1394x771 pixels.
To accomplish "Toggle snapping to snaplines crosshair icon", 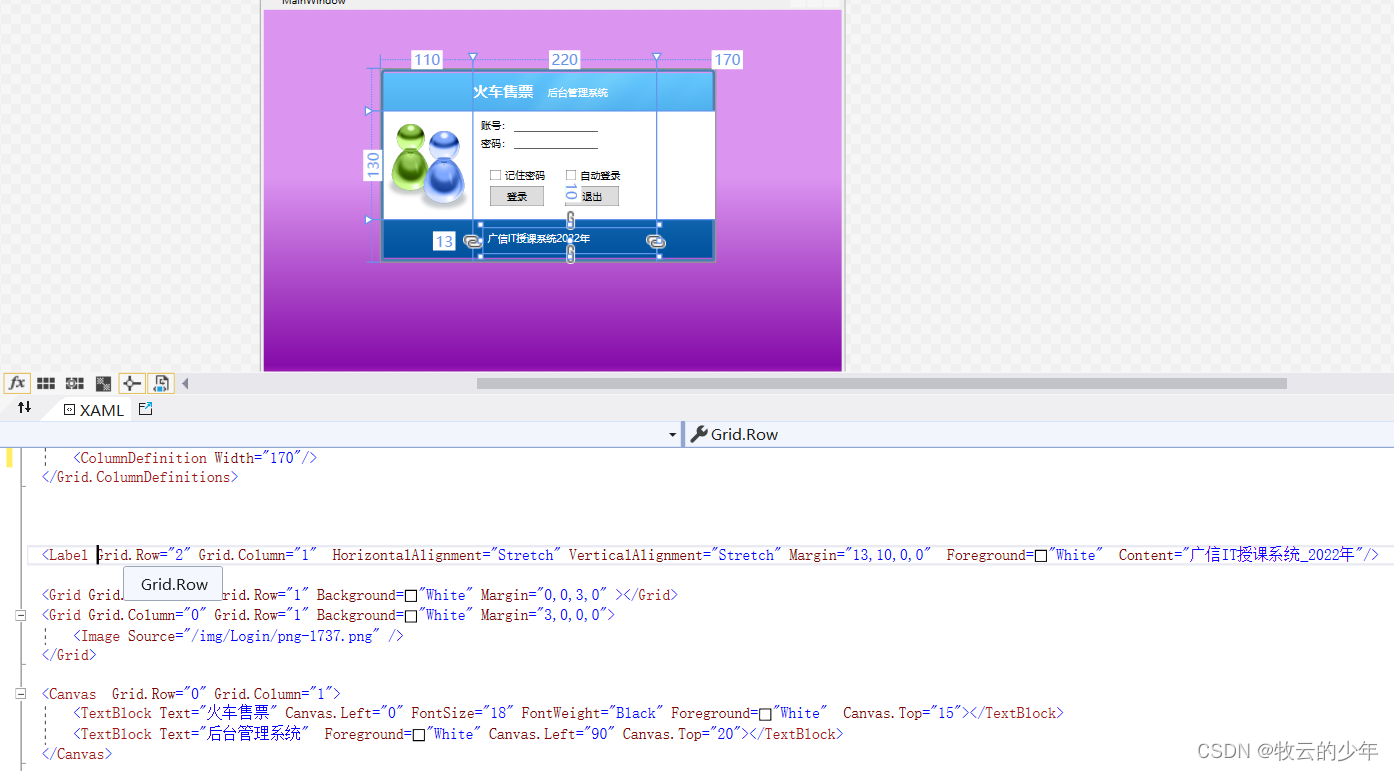I will 132,383.
